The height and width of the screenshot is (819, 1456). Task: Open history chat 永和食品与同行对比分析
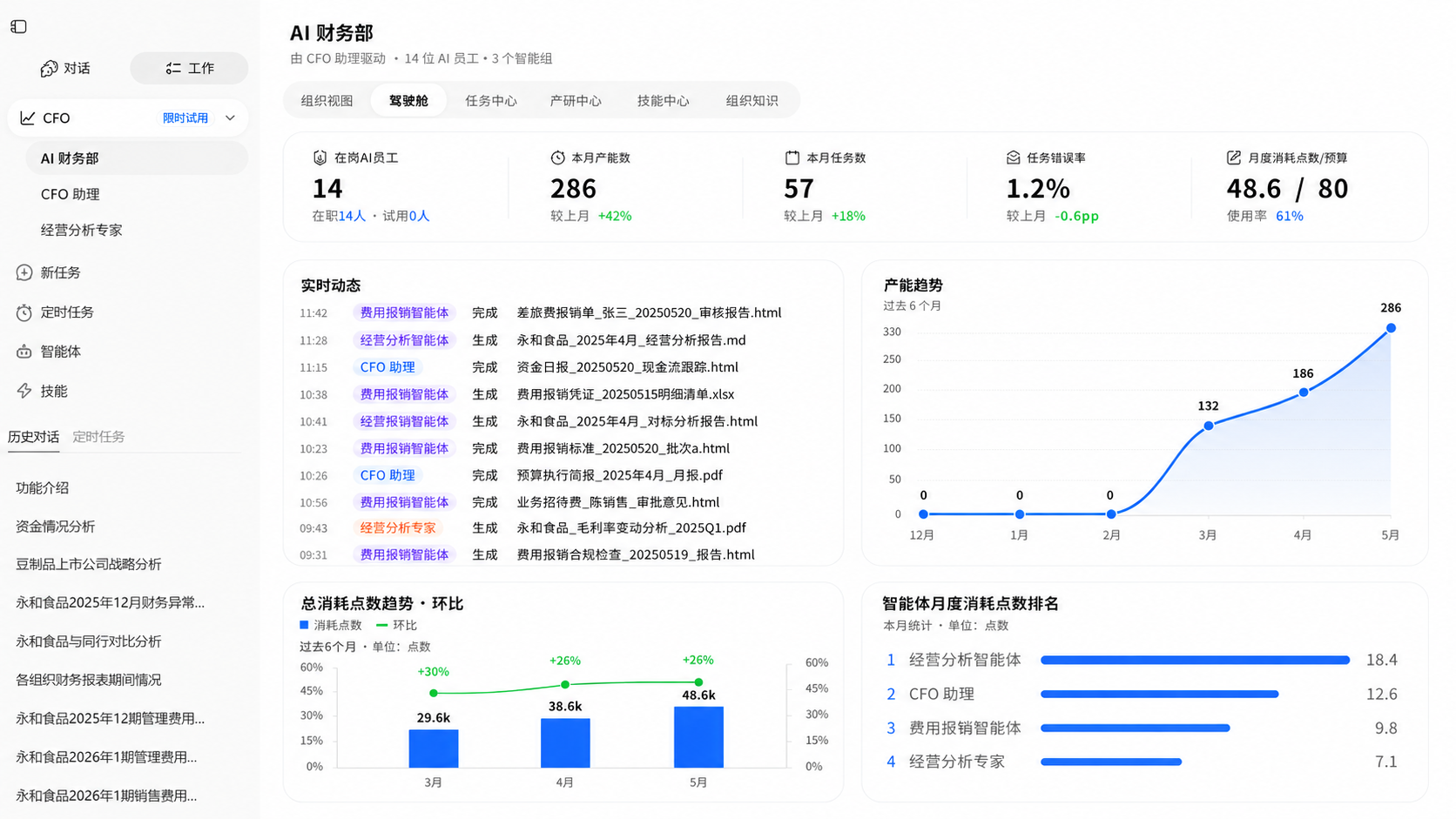coord(88,641)
